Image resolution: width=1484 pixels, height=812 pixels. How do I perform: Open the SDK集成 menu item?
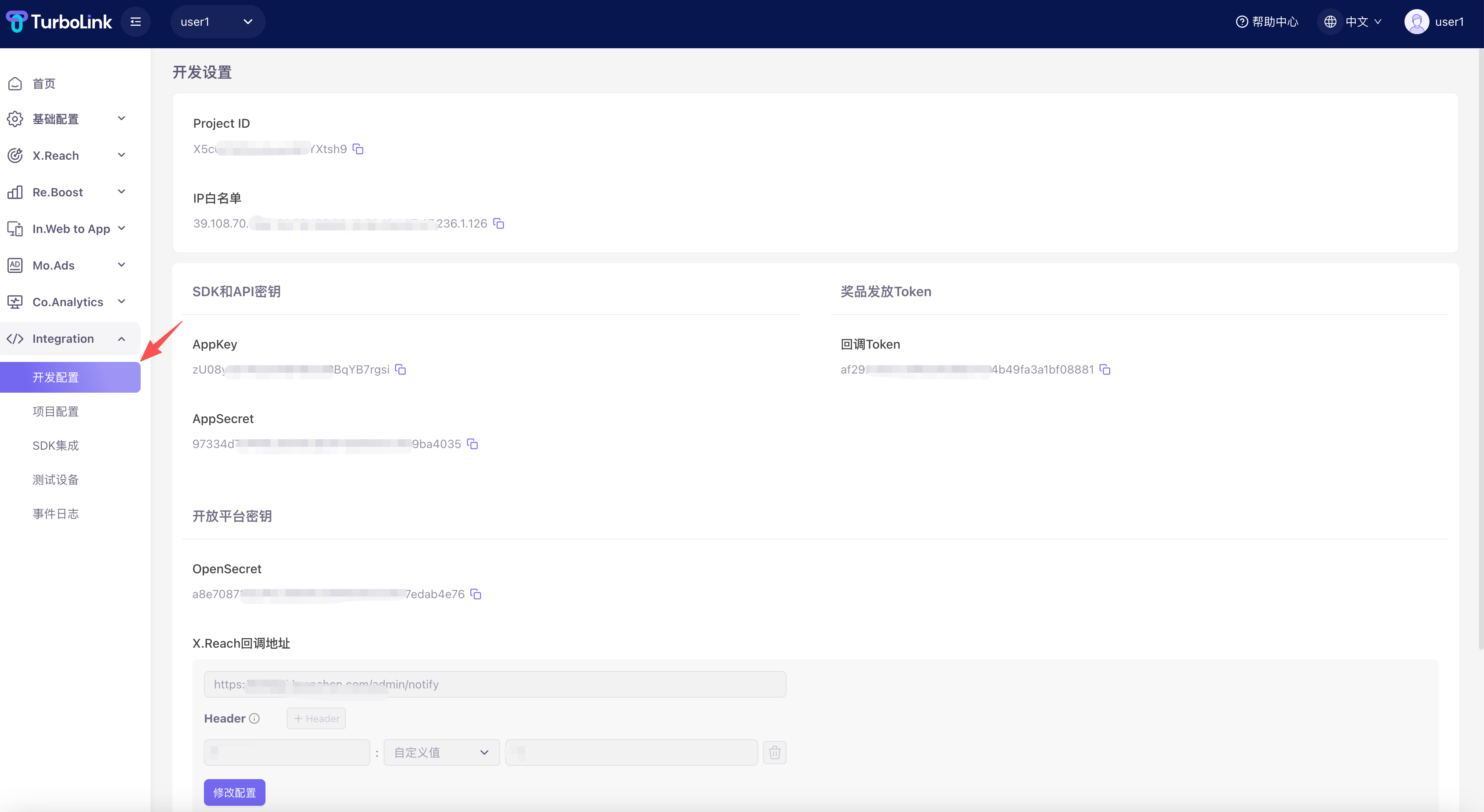point(56,446)
